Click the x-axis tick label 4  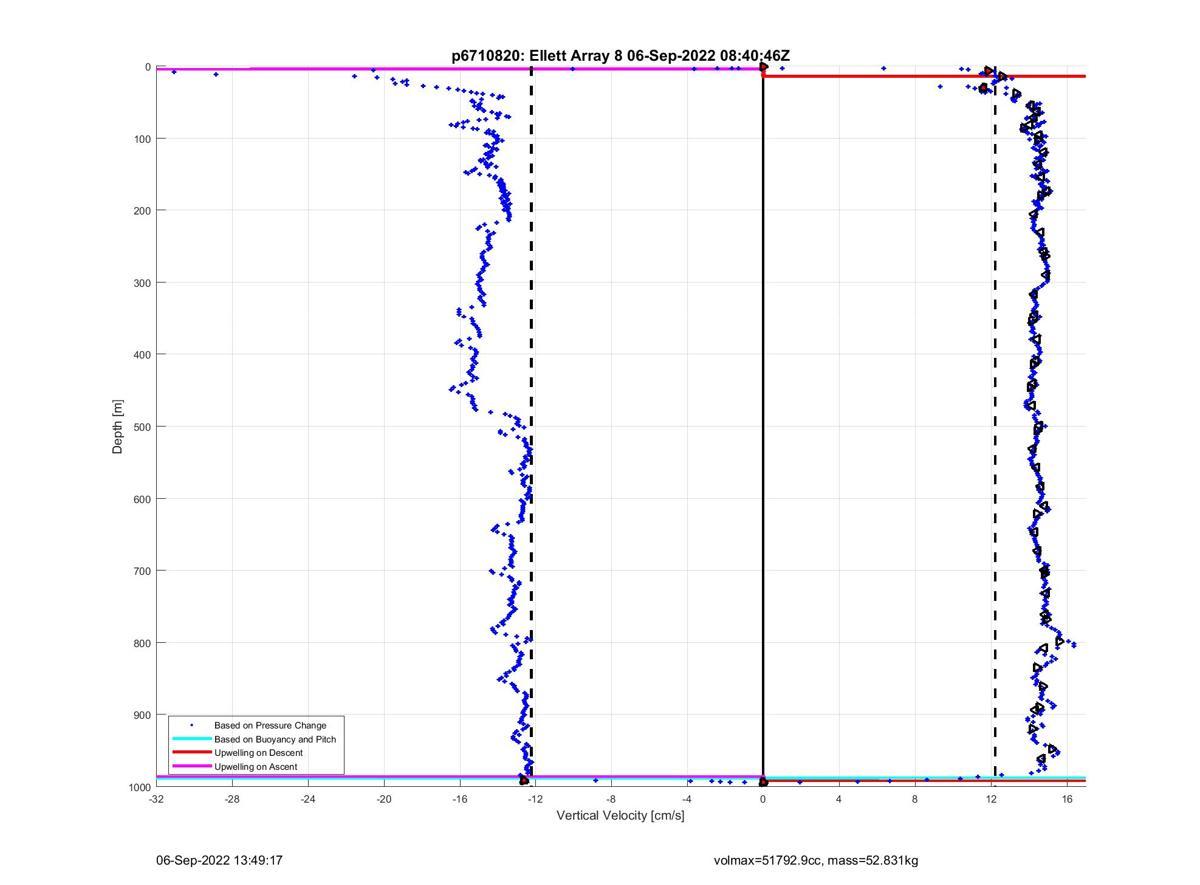[839, 799]
